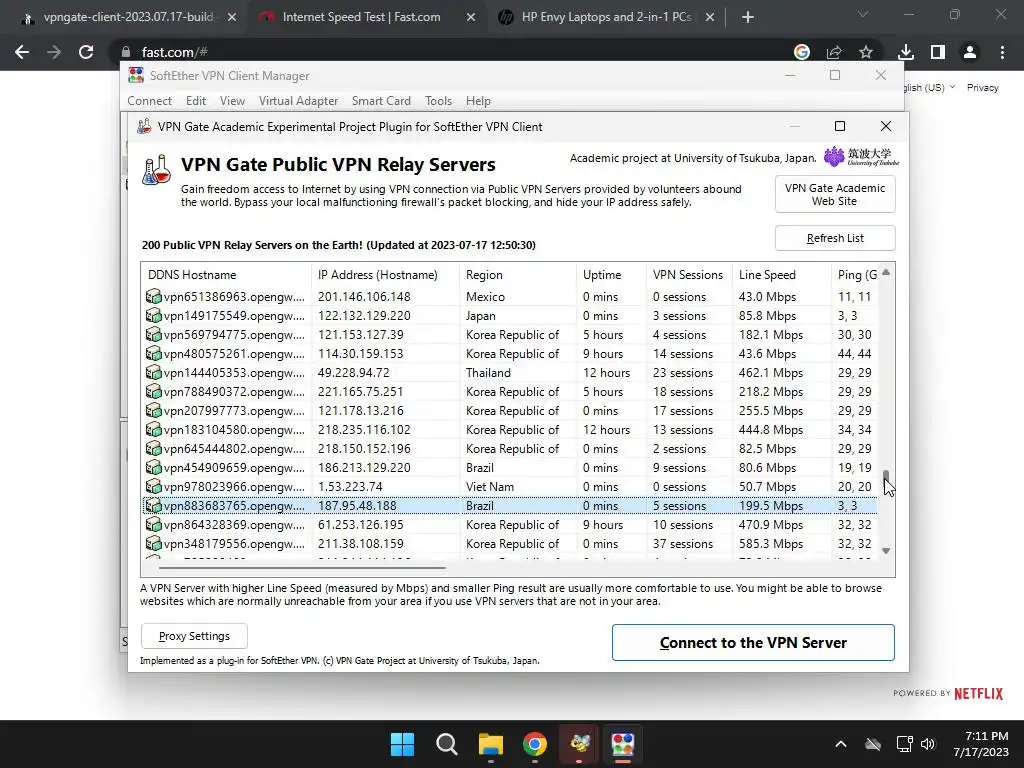Open Chrome tab search dropdown chevron
The image size is (1024, 768).
pos(863,14)
